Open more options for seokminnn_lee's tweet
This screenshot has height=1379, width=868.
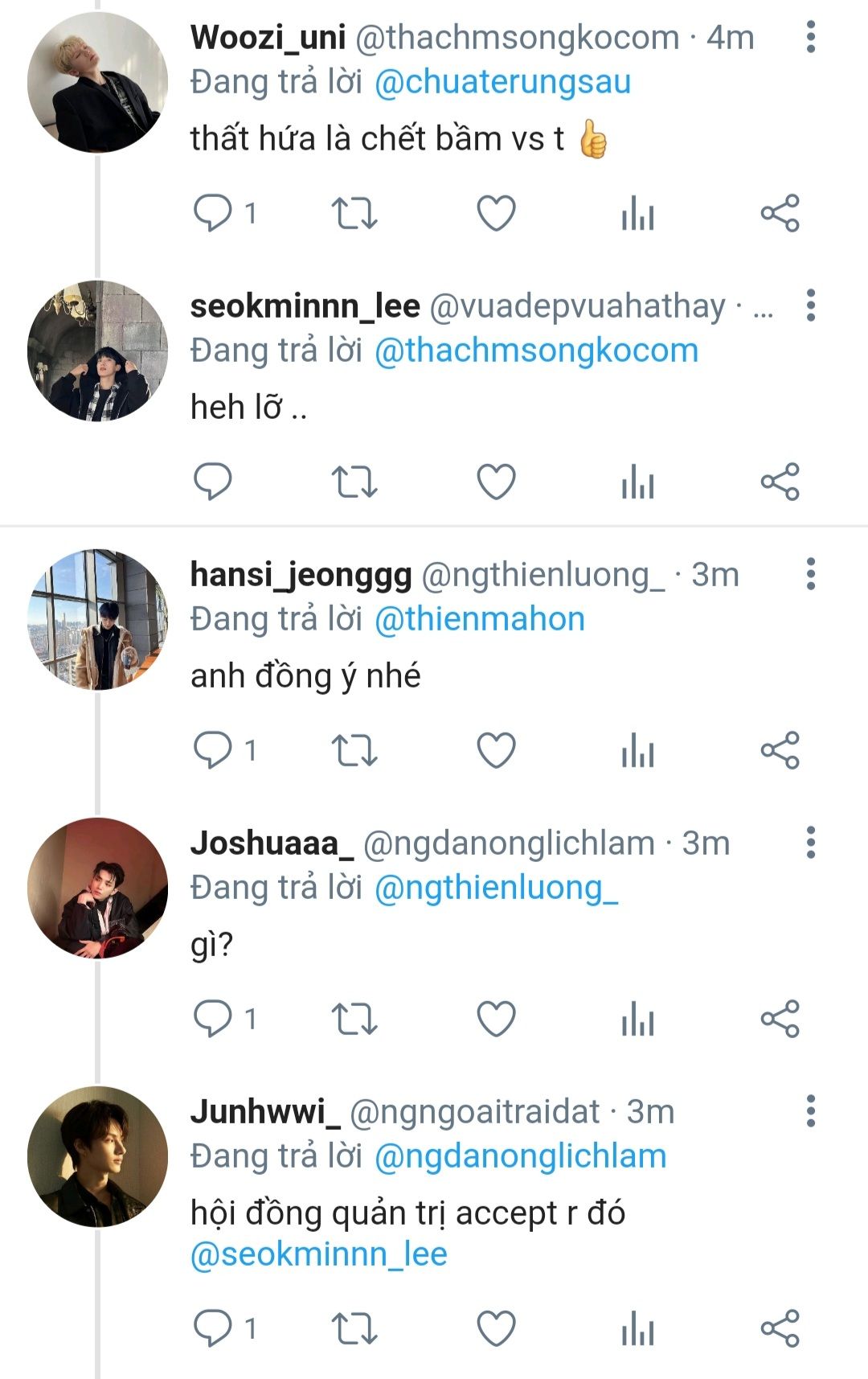[x=810, y=306]
